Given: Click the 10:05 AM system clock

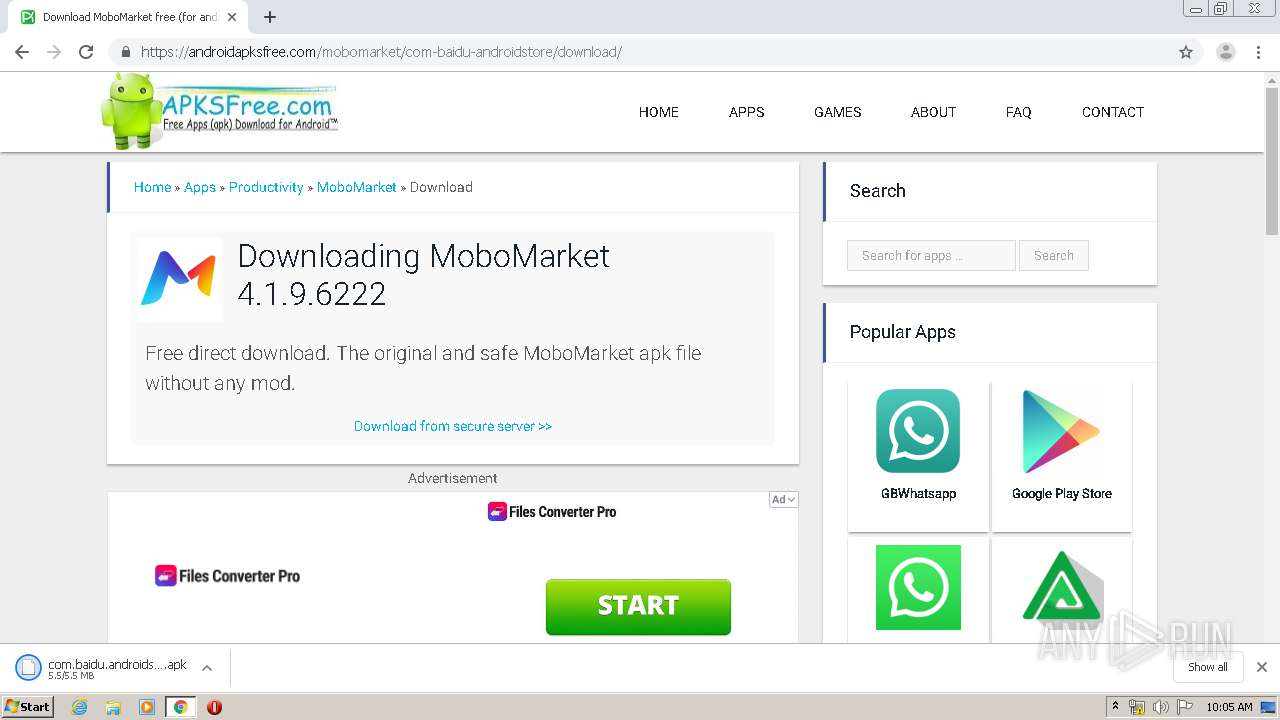Looking at the screenshot, I should [x=1229, y=707].
